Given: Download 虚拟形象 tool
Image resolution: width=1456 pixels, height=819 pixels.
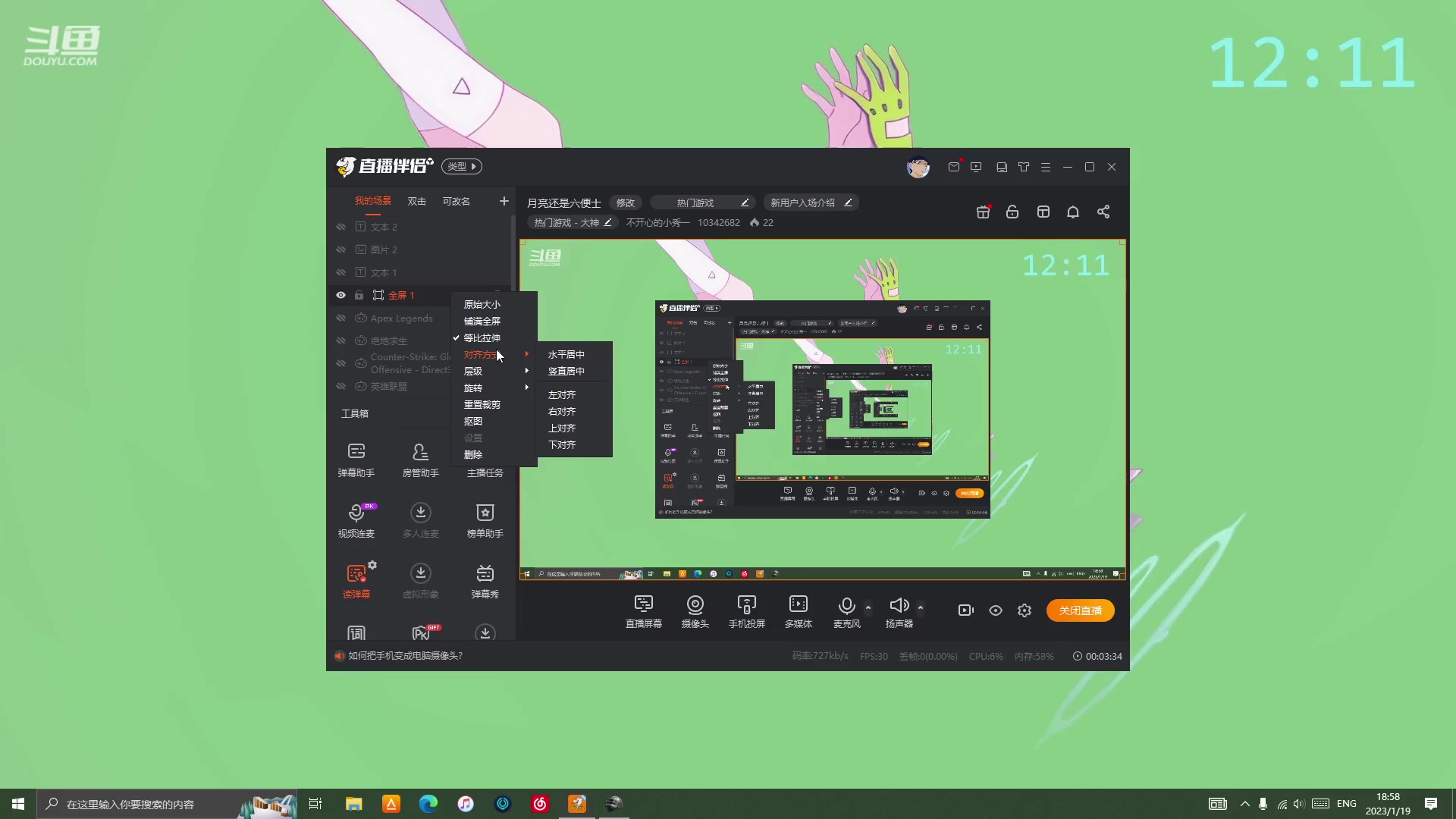Looking at the screenshot, I should click(x=420, y=581).
